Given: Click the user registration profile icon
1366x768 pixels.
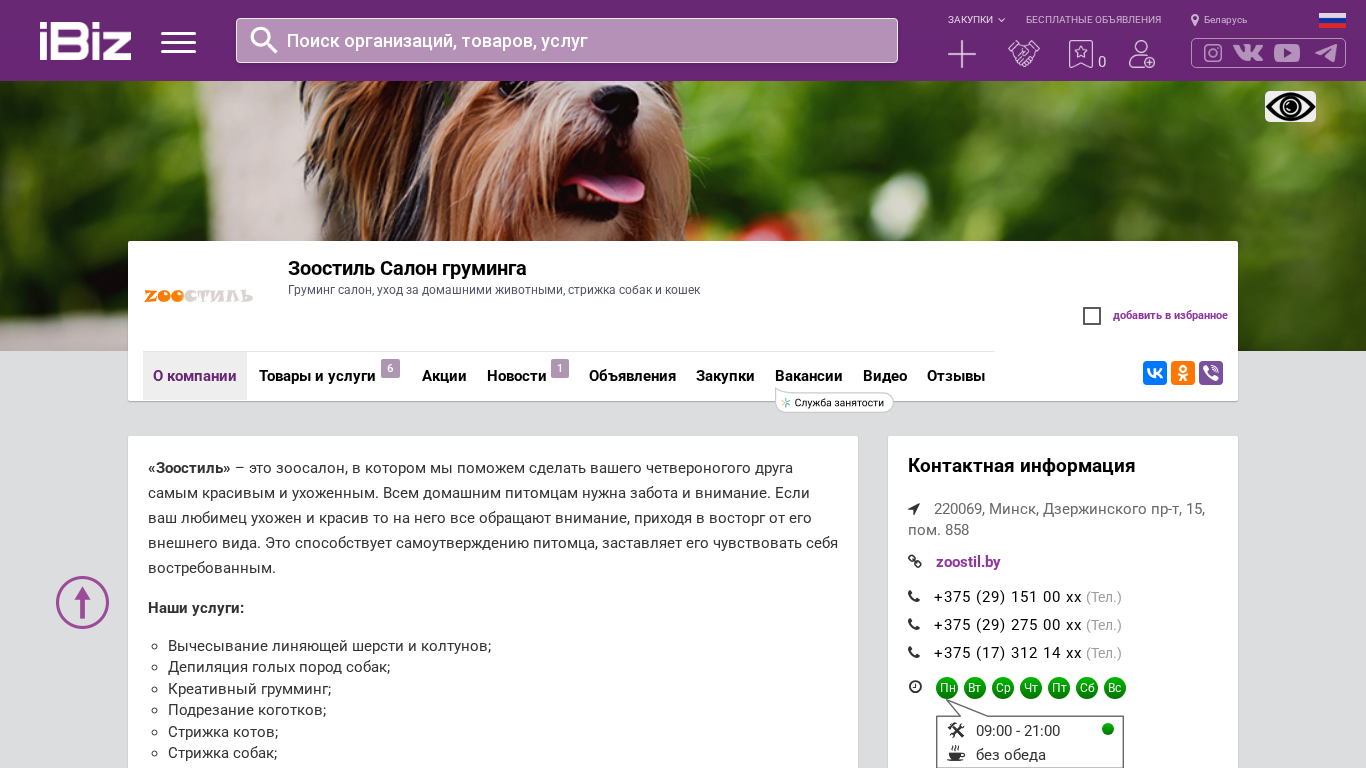Looking at the screenshot, I should coord(1141,54).
